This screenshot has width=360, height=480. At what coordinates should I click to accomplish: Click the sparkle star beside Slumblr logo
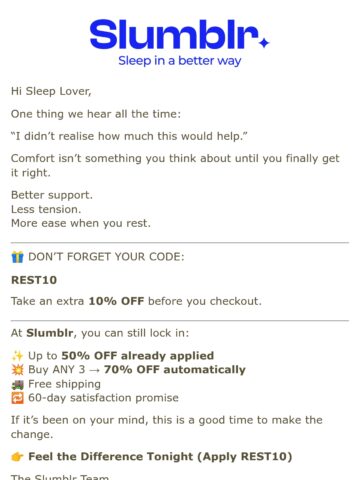264,43
